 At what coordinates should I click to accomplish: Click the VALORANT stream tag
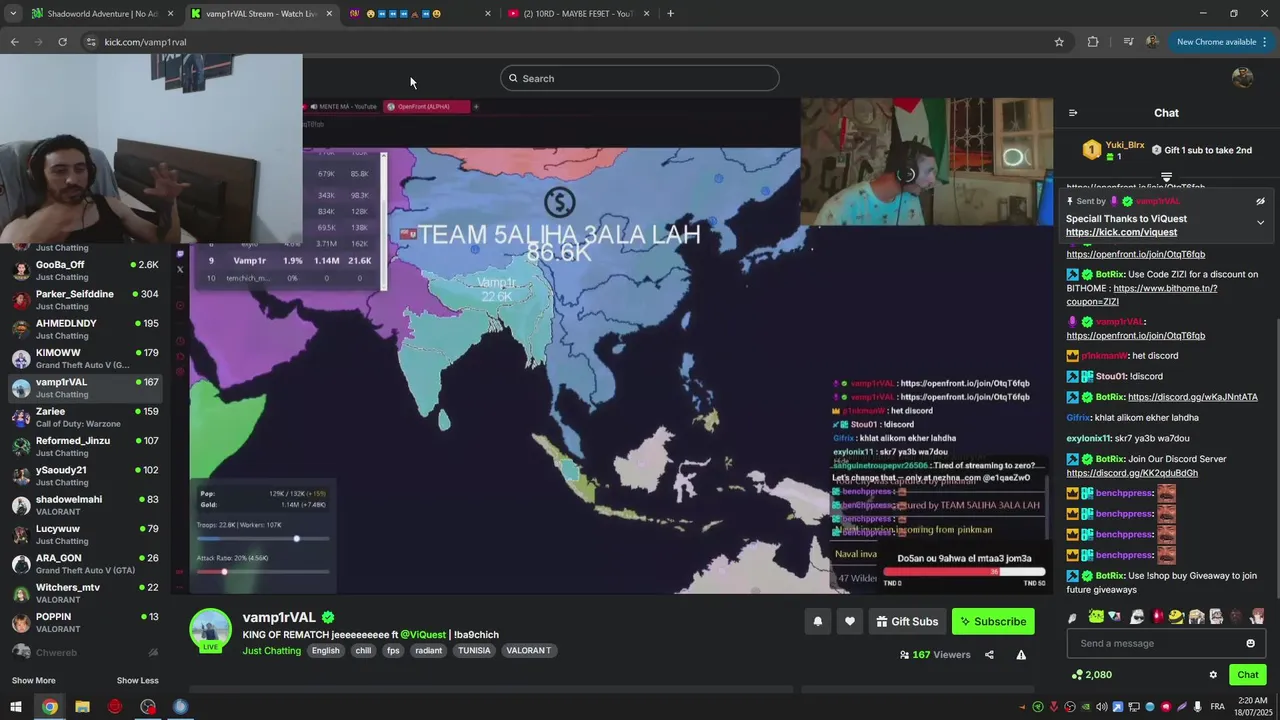coord(528,651)
